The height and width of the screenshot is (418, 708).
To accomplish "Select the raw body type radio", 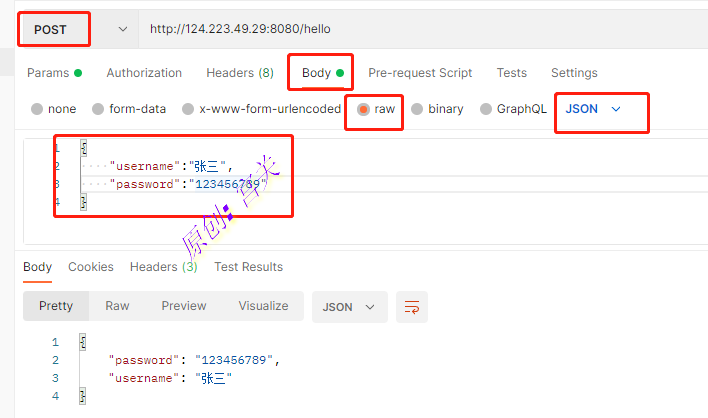I will point(376,109).
